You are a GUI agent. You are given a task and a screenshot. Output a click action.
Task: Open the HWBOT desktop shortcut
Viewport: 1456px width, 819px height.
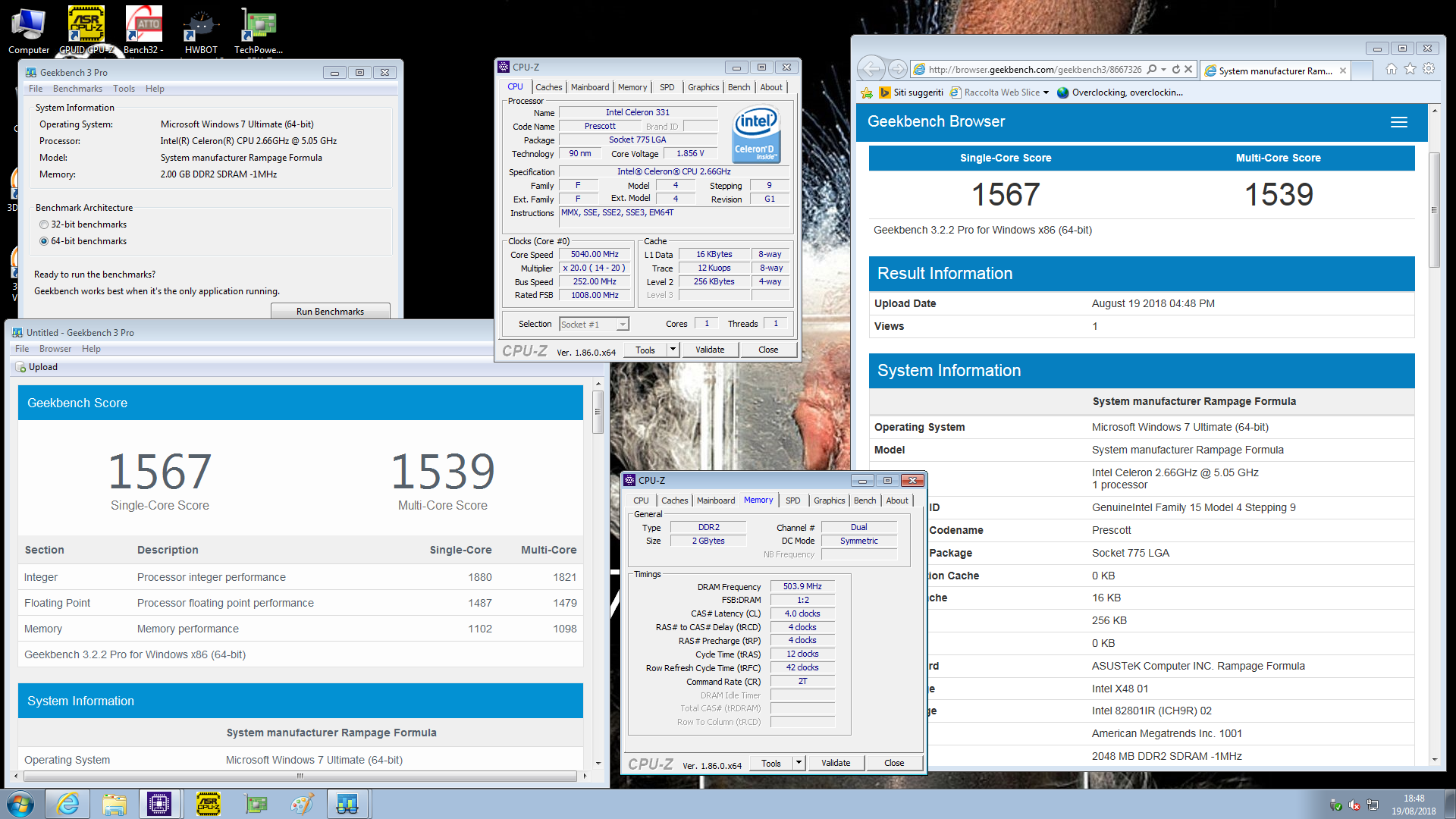(x=201, y=30)
